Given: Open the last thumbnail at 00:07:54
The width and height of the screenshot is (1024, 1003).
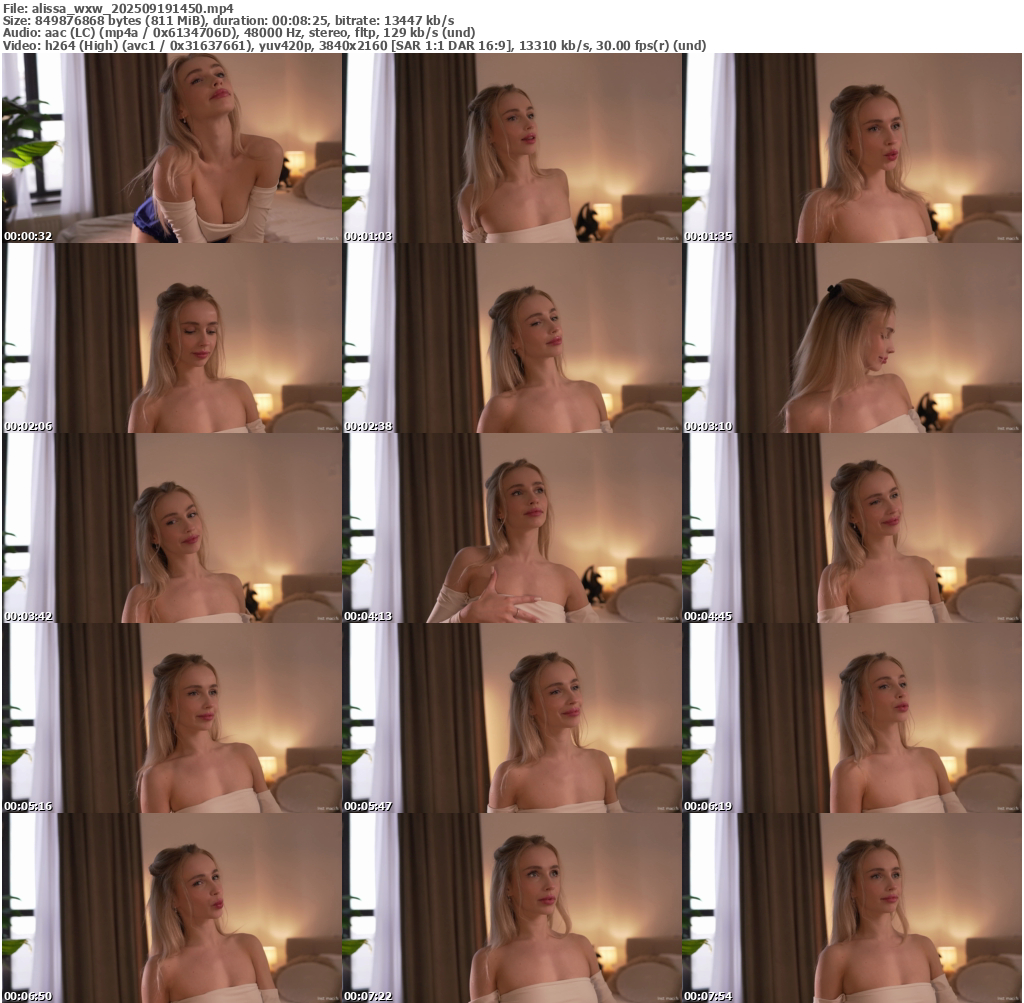Looking at the screenshot, I should 852,908.
